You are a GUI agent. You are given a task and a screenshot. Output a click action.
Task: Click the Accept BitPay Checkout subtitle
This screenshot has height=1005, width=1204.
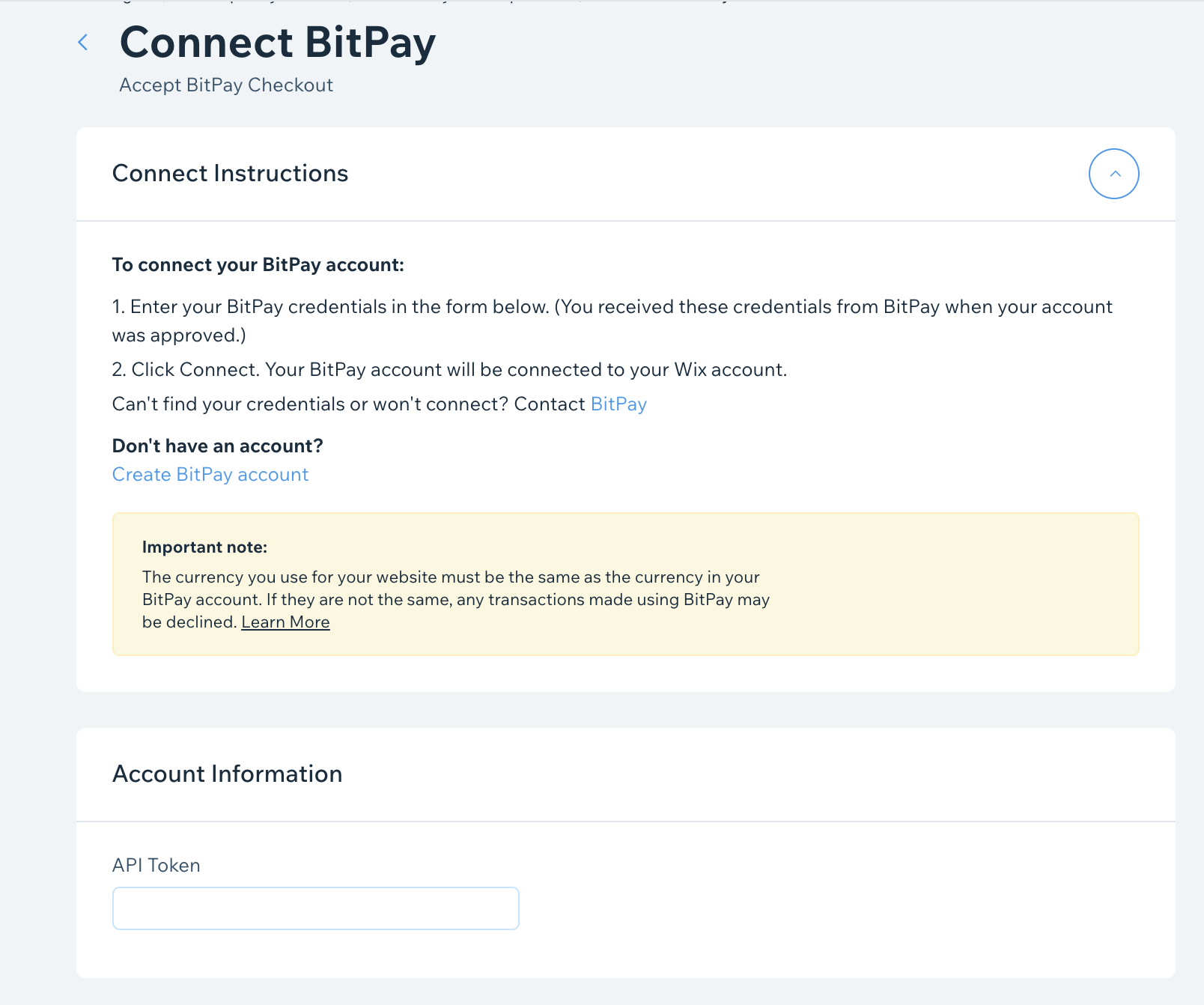tap(226, 85)
